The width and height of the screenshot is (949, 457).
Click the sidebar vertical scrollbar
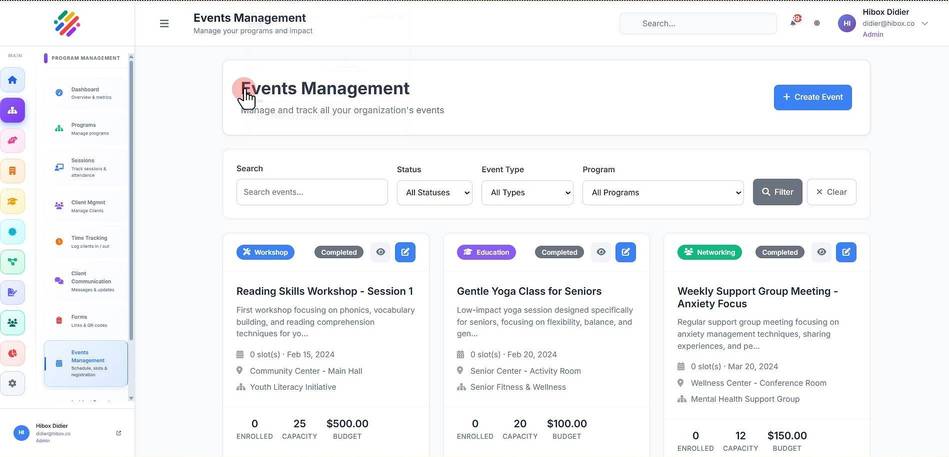click(131, 200)
